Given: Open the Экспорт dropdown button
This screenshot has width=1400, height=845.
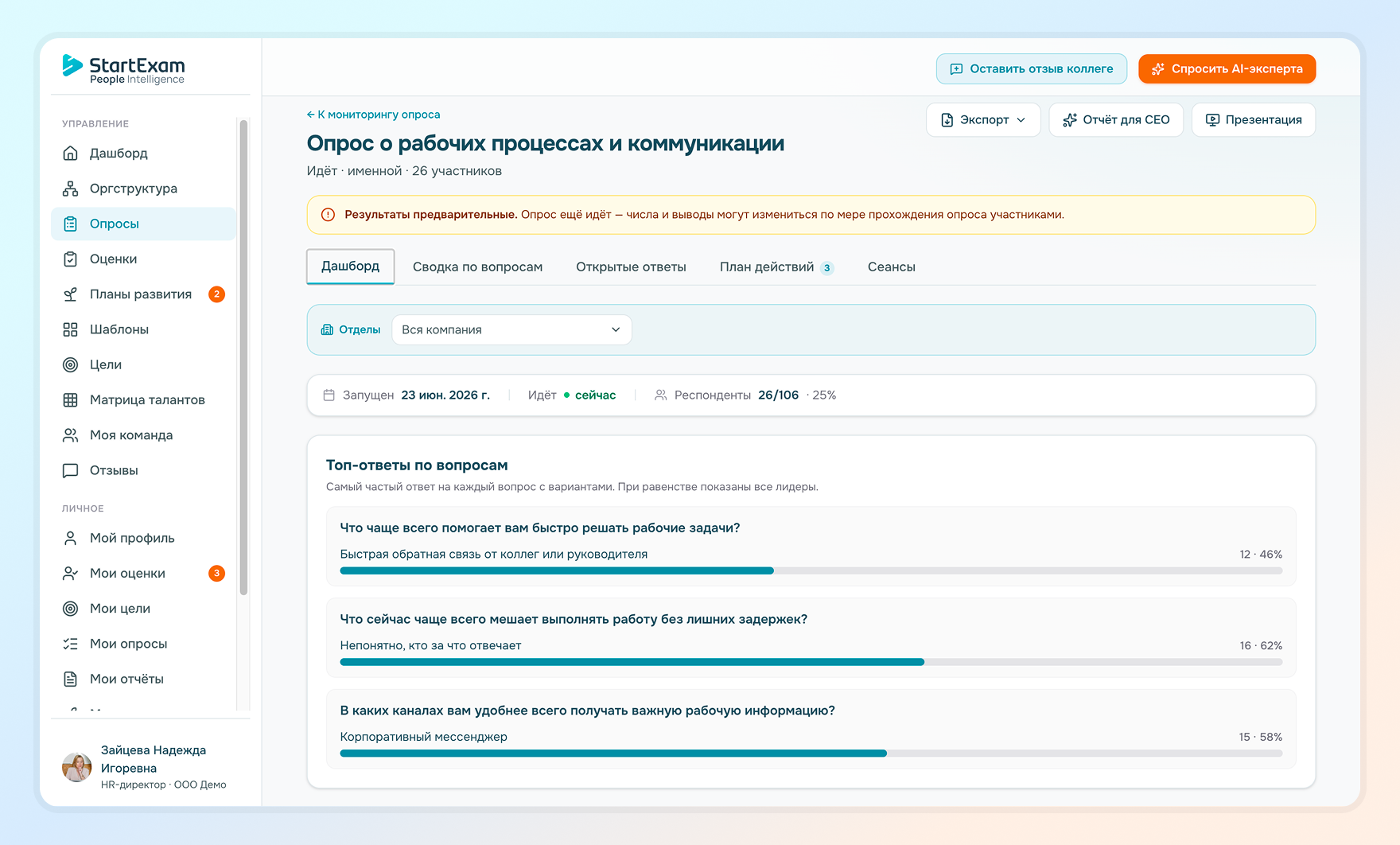Looking at the screenshot, I should 983,119.
